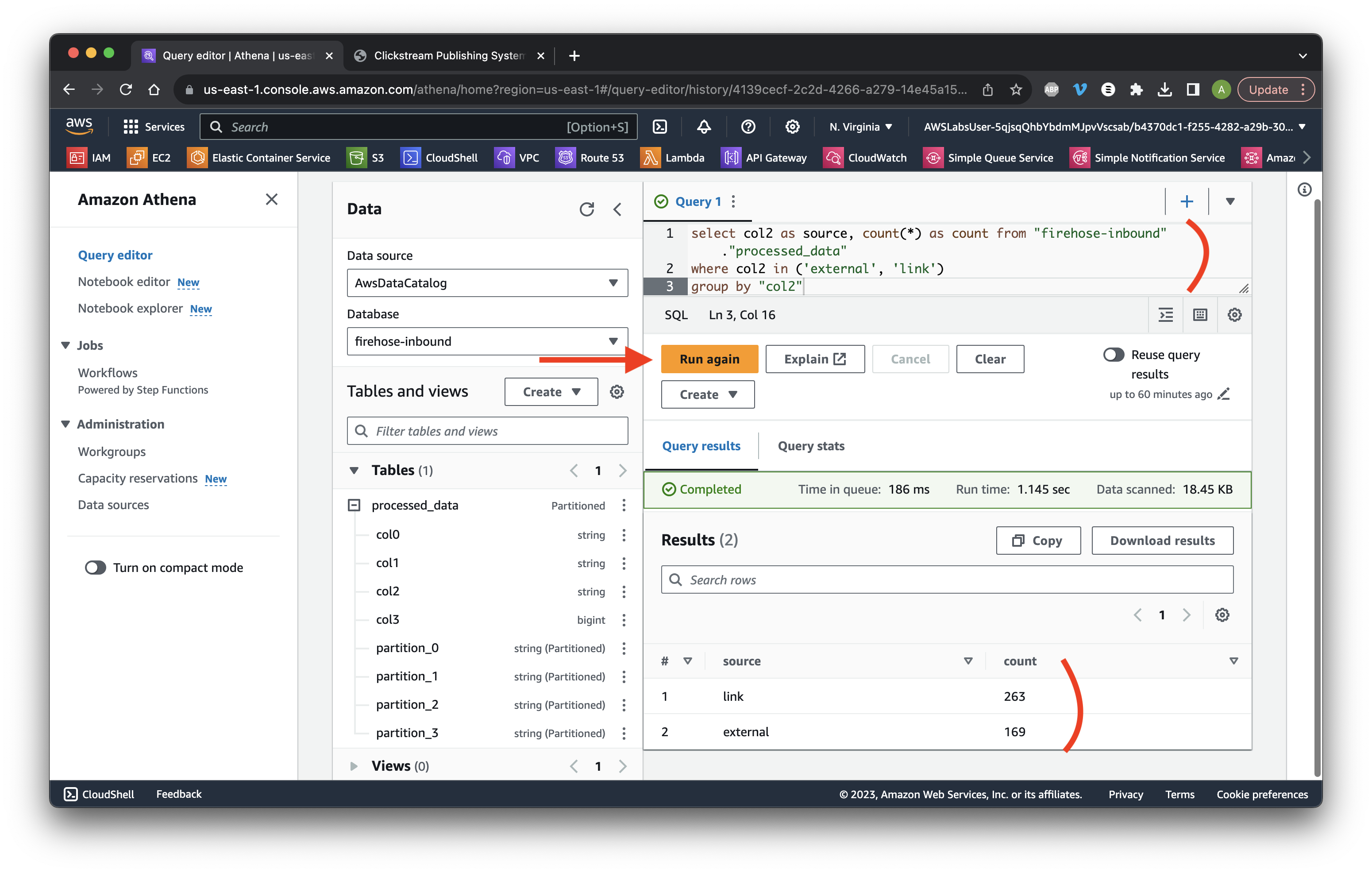Open the IAM service shortcut

[x=89, y=158]
